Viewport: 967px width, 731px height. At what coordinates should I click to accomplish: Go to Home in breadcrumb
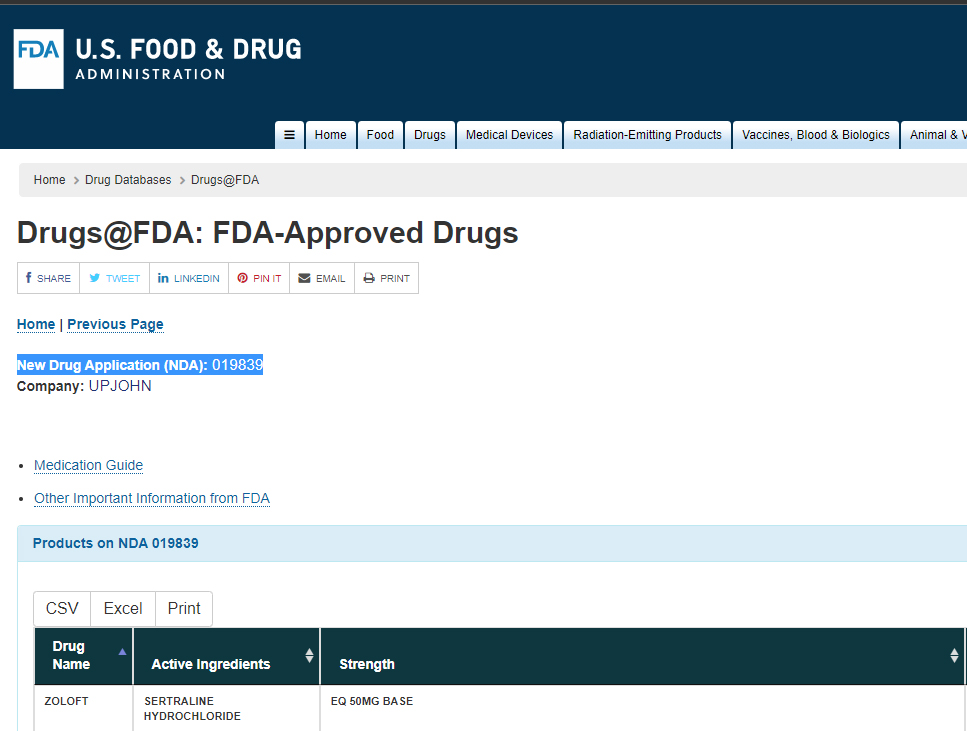coord(49,180)
